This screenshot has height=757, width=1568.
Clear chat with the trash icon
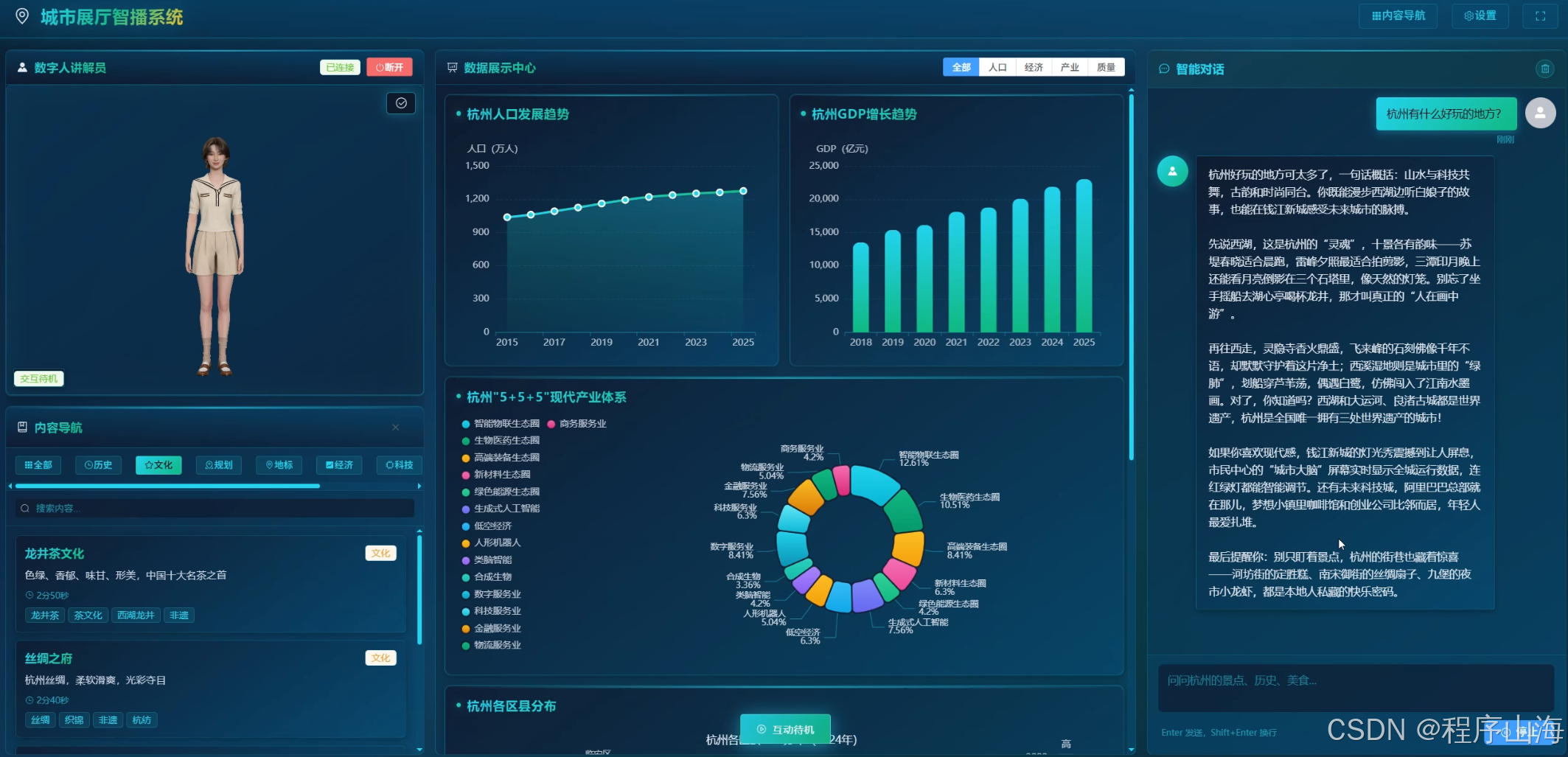[1545, 69]
